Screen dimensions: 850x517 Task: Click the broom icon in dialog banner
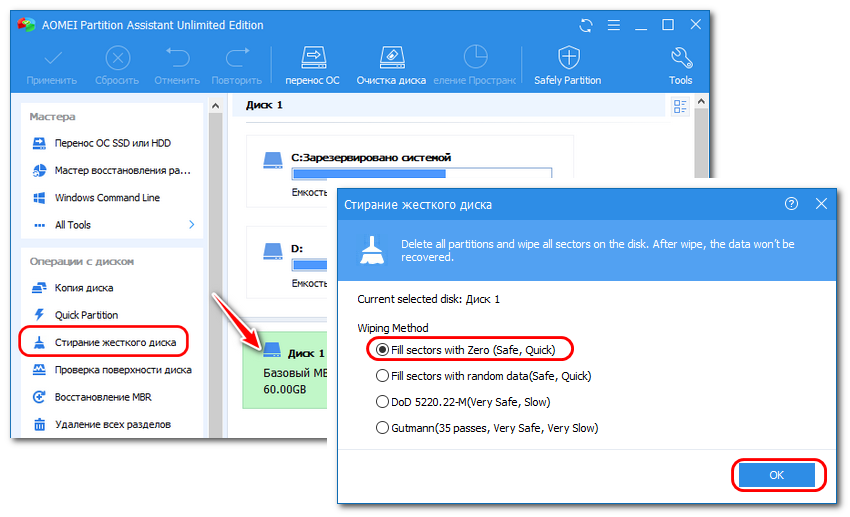click(x=372, y=250)
